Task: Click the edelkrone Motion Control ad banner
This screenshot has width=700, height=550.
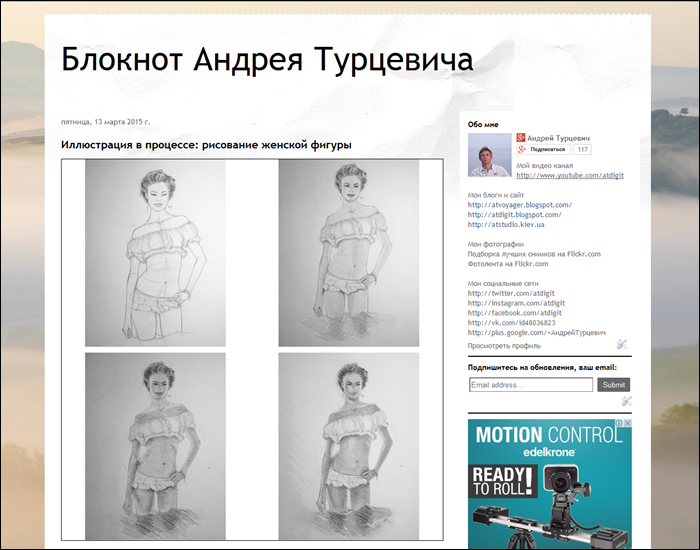Action: coord(550,484)
